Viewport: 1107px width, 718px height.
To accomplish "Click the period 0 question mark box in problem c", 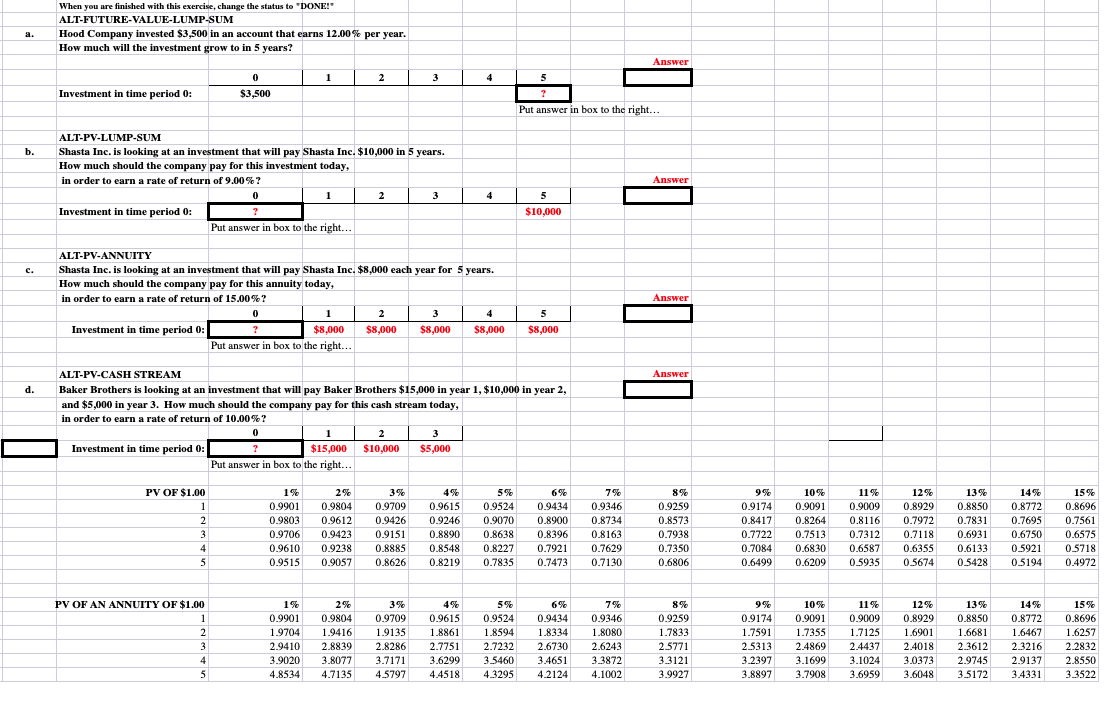I will pos(256,330).
